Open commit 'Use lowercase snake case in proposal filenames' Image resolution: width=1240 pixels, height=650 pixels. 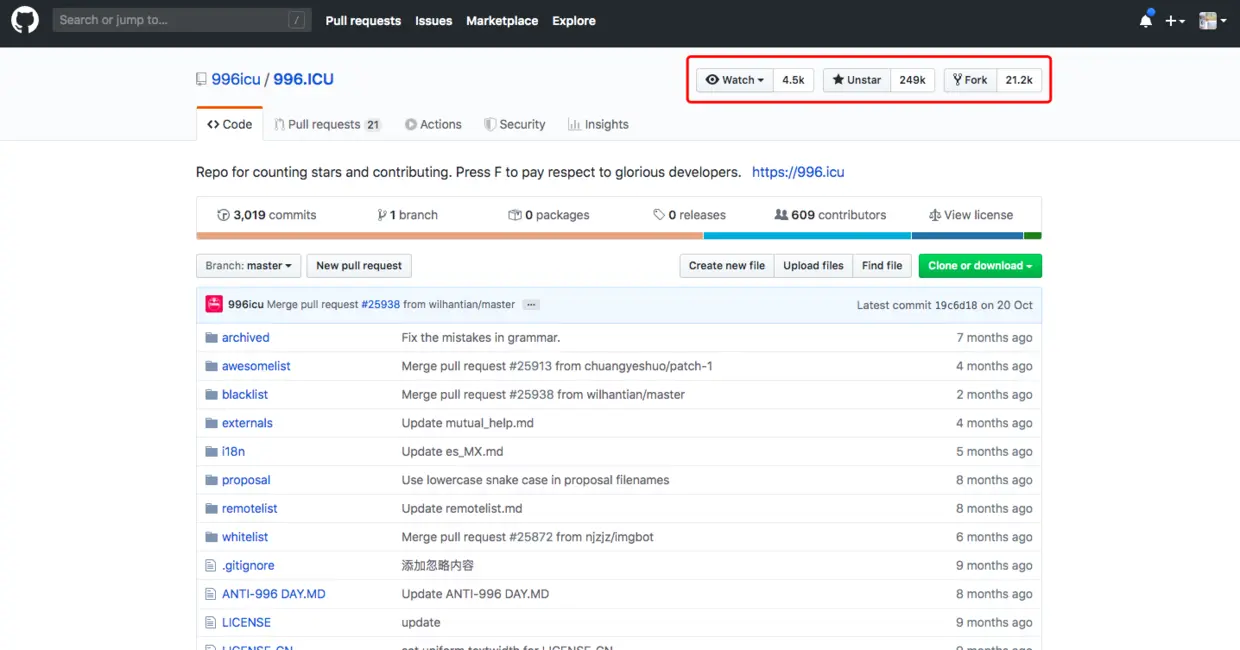tap(536, 480)
